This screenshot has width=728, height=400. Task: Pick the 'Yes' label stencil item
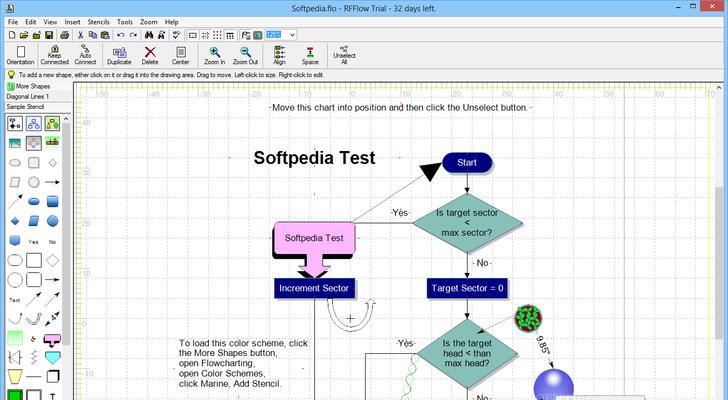pyautogui.click(x=33, y=242)
